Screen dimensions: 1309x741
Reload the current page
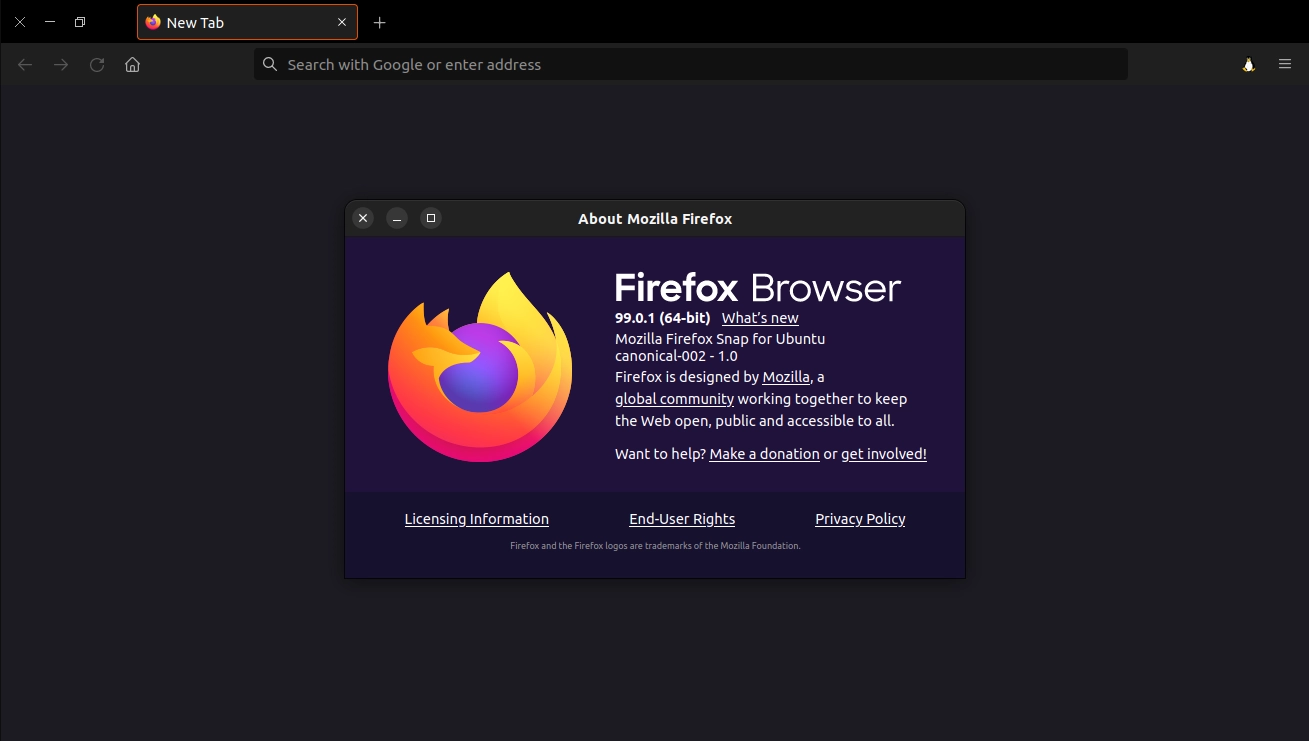tap(97, 65)
